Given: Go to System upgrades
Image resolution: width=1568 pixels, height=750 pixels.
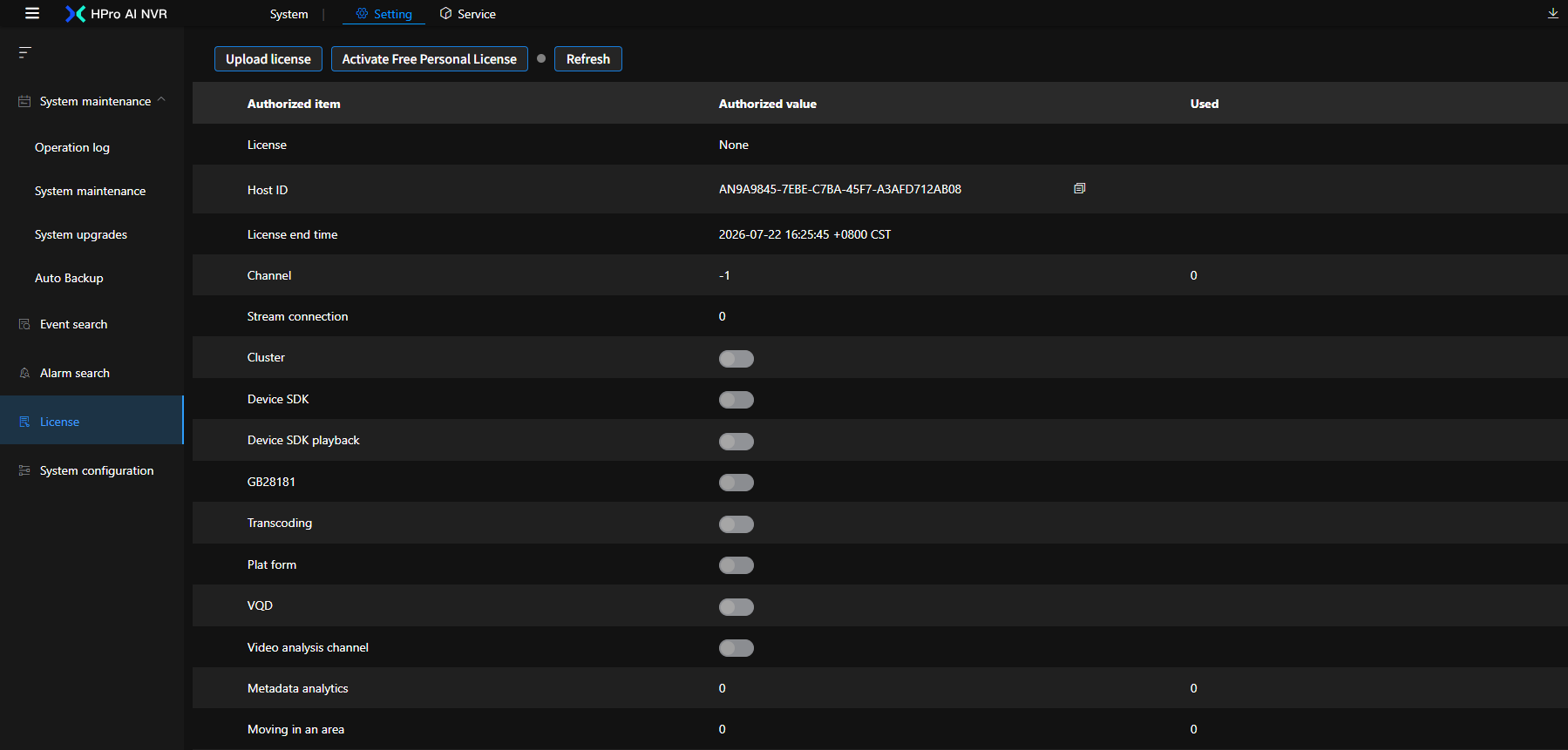Looking at the screenshot, I should click(x=81, y=234).
